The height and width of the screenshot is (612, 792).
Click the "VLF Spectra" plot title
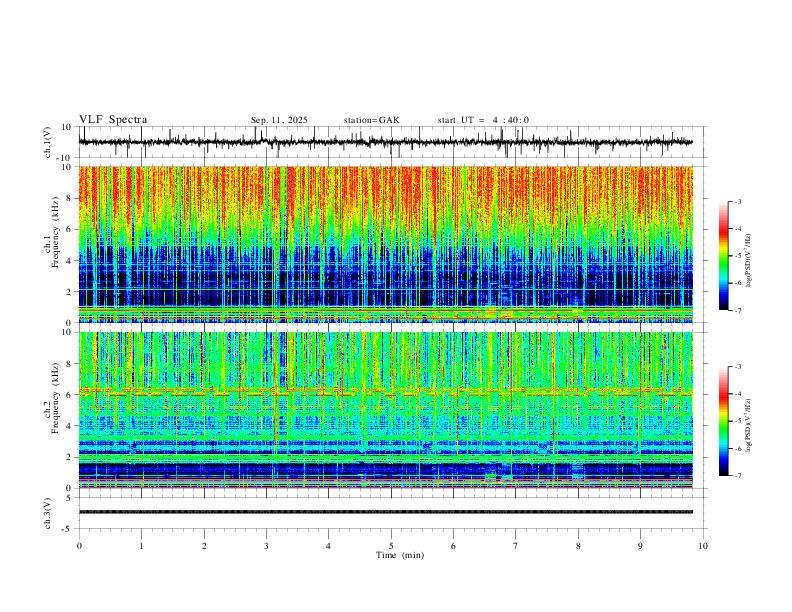click(113, 120)
